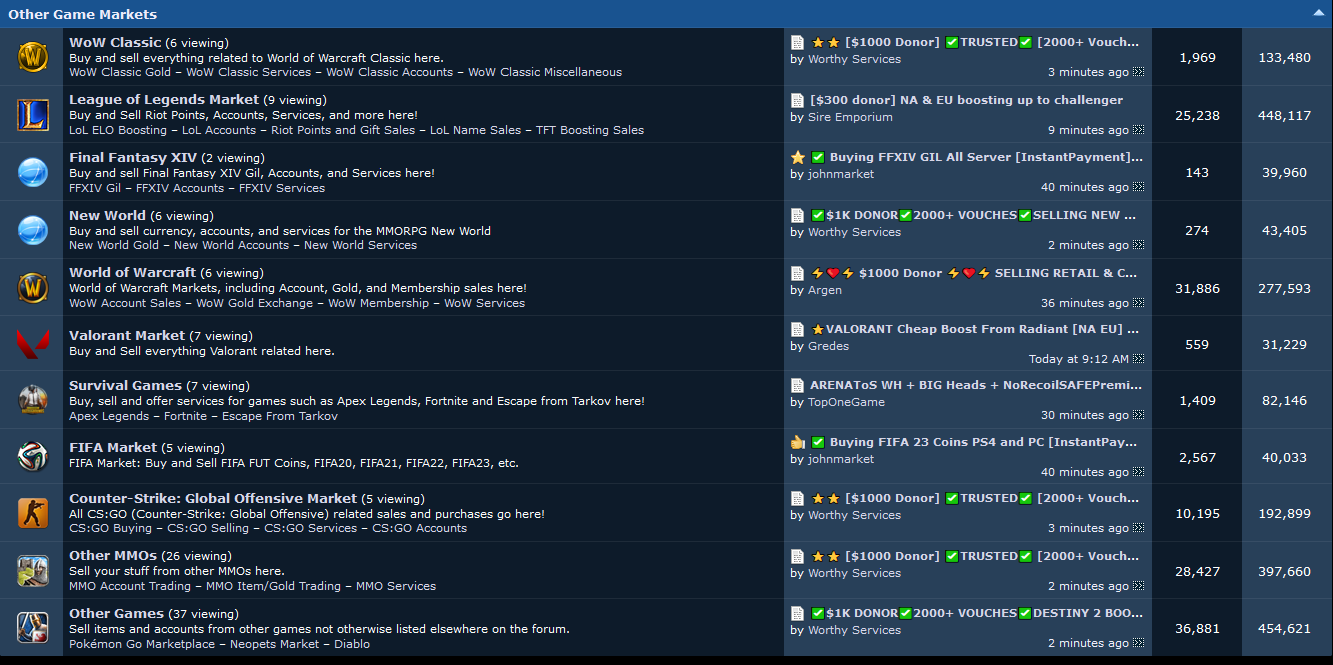Screen dimensions: 1333x665
Task: Open the TFT Boosting Sales subforum
Action: tap(590, 130)
